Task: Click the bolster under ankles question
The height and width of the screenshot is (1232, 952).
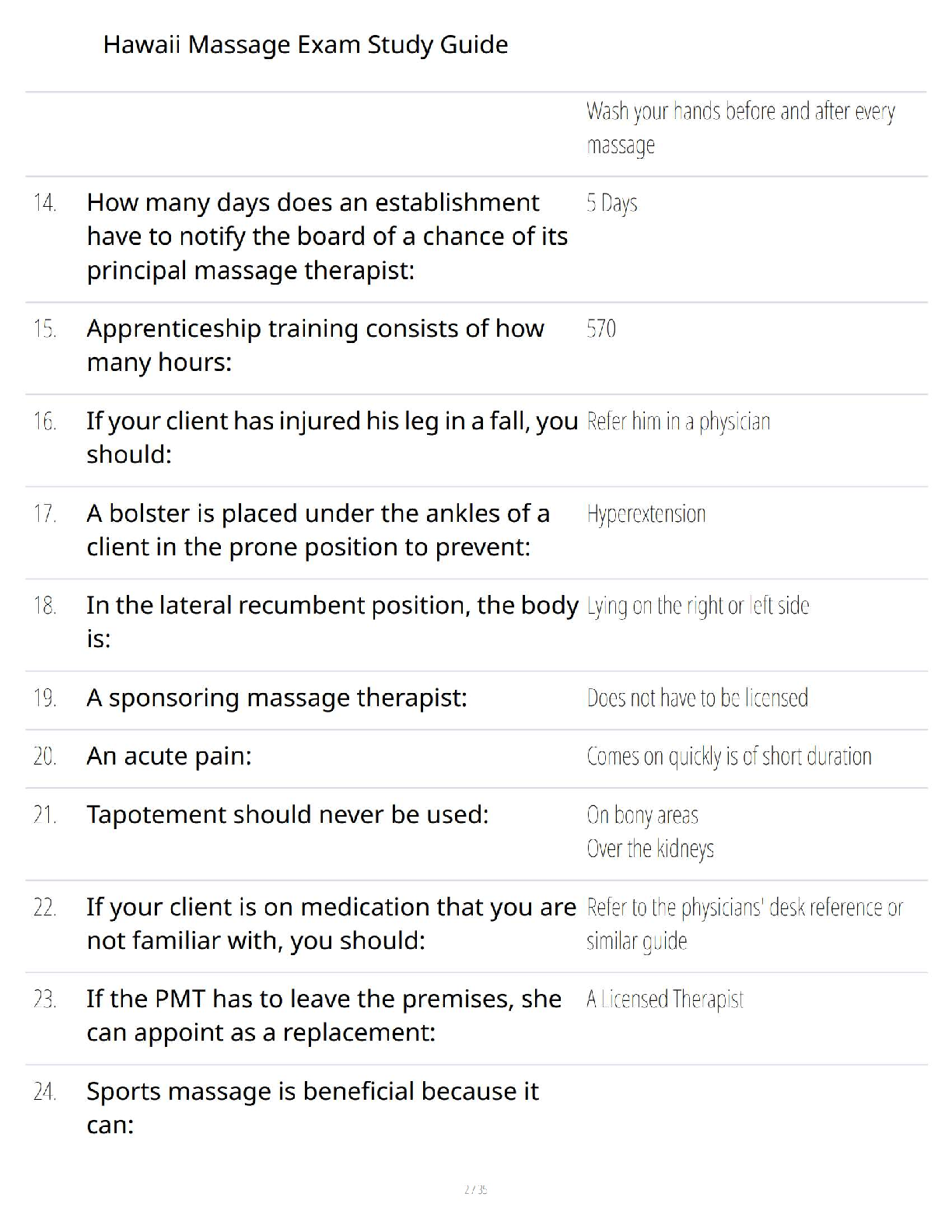Action: tap(317, 530)
